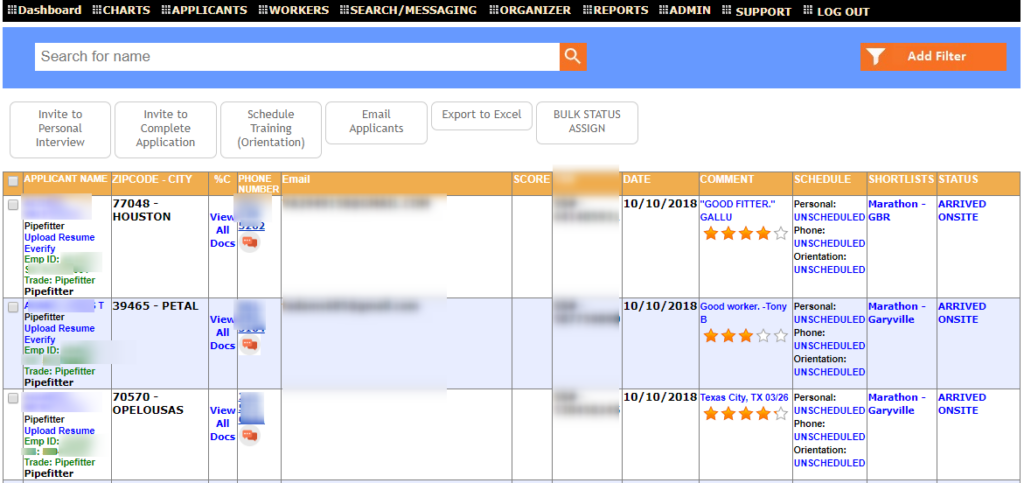The width and height of the screenshot is (1024, 483).
Task: Click the empty fifth star in Opelousas row
Action: [781, 413]
